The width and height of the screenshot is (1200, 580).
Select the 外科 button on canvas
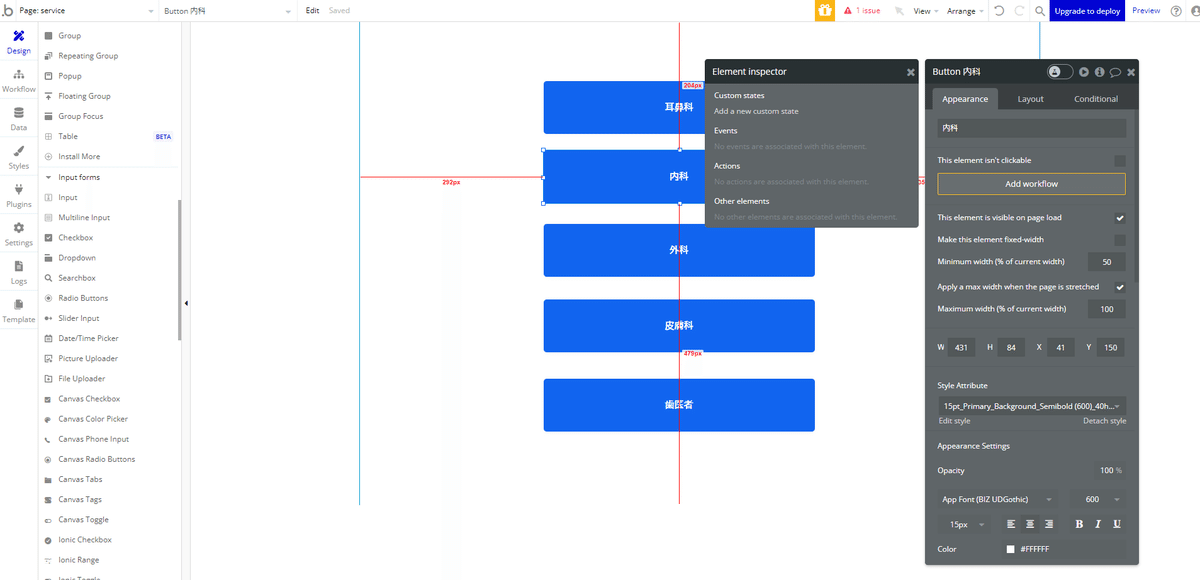tap(679, 250)
